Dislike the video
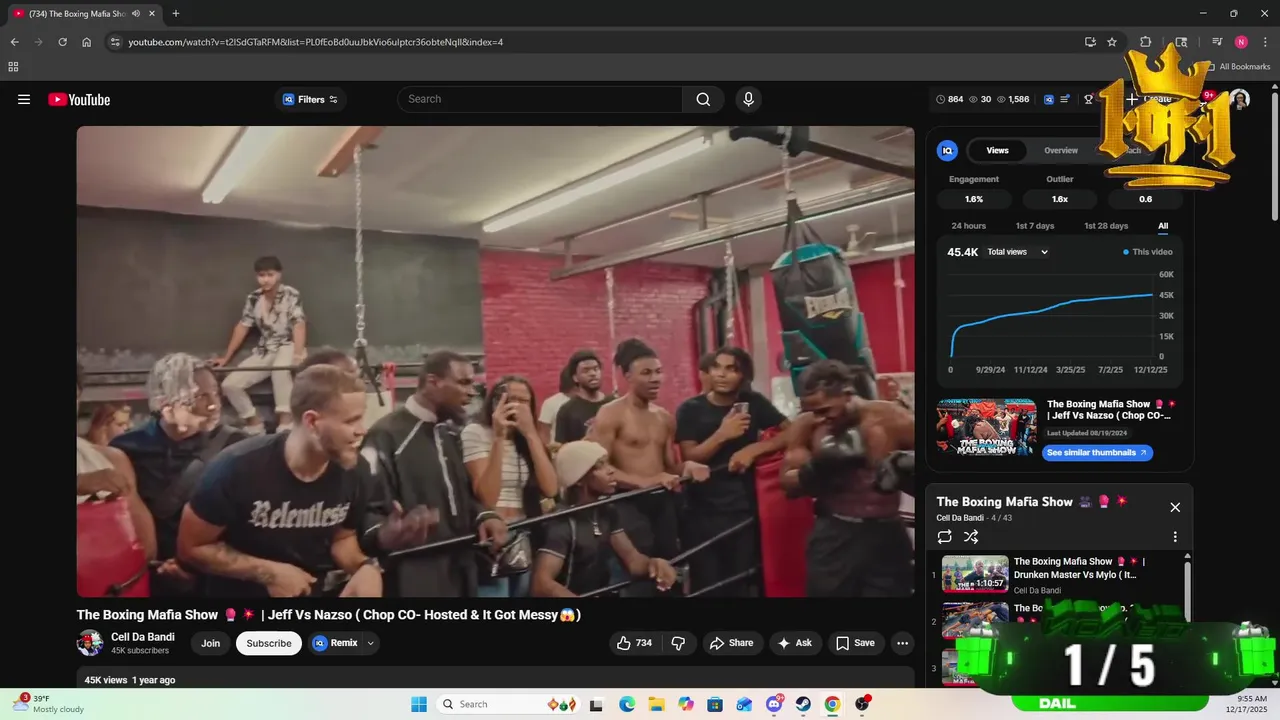Viewport: 1280px width, 720px height. coord(678,643)
